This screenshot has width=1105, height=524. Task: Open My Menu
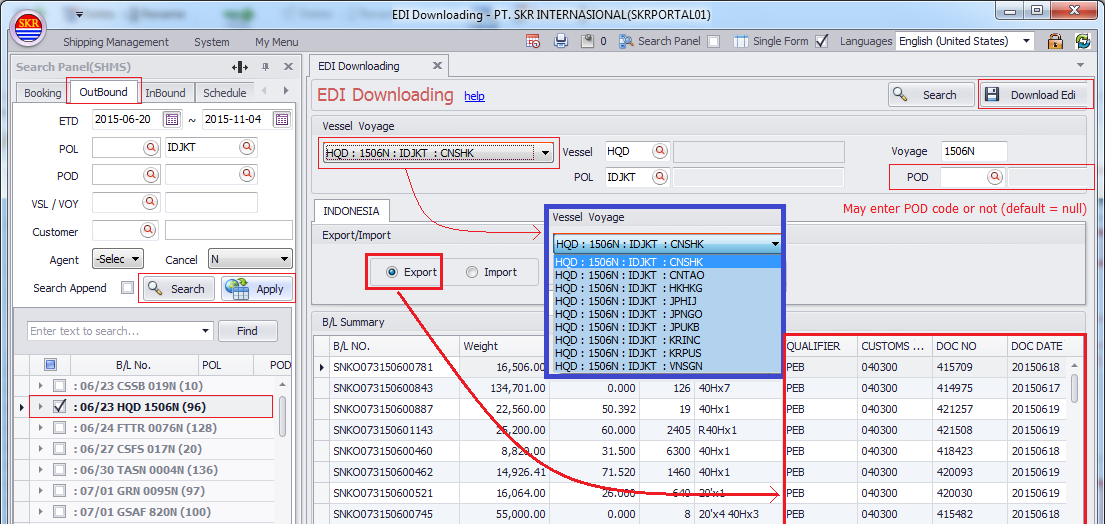click(277, 42)
